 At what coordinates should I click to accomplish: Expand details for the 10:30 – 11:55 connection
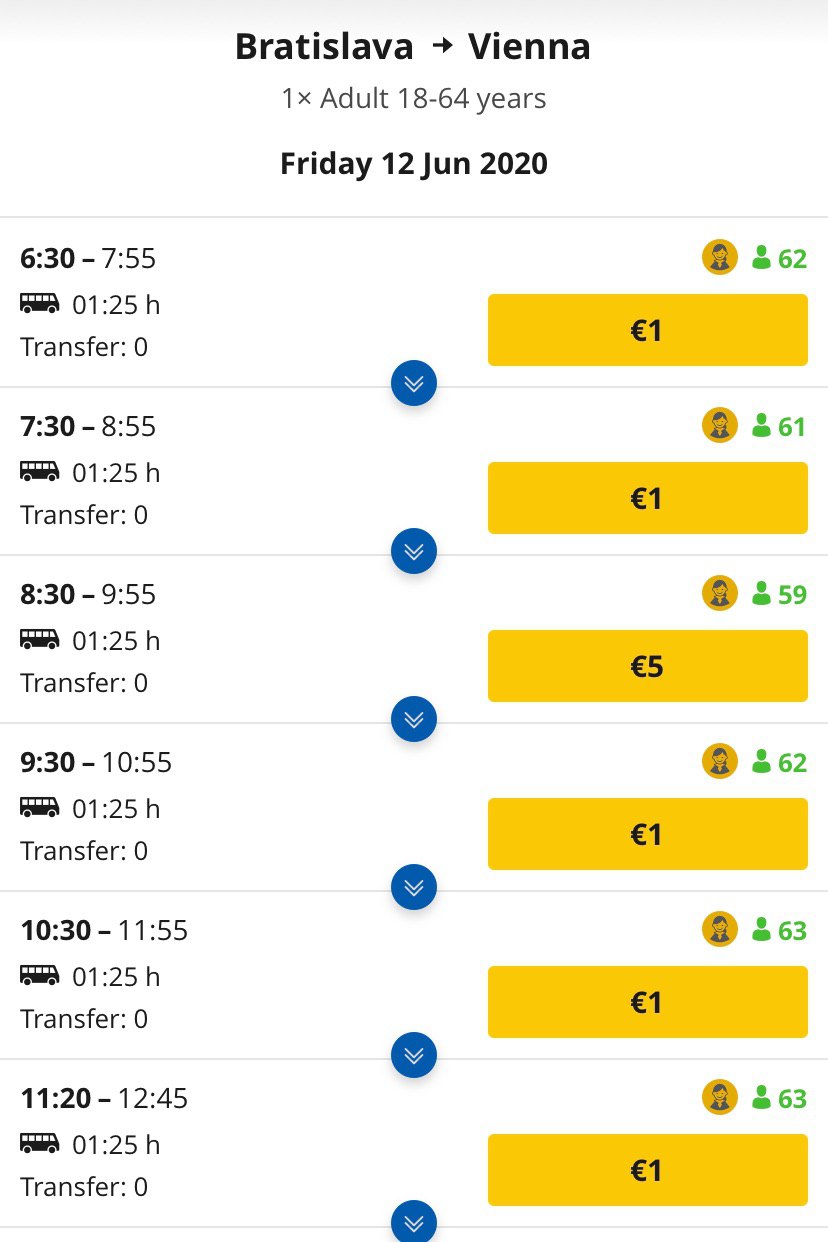click(x=414, y=1054)
